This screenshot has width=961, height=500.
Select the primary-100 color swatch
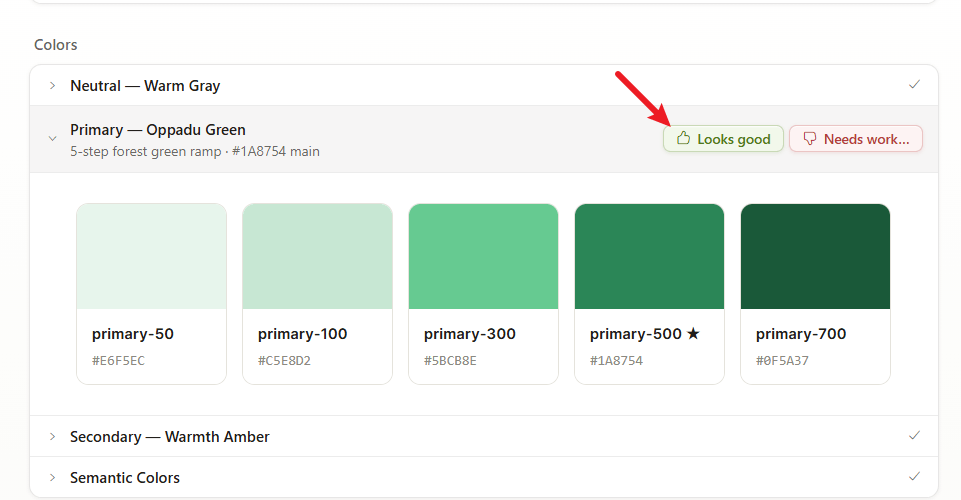point(317,257)
